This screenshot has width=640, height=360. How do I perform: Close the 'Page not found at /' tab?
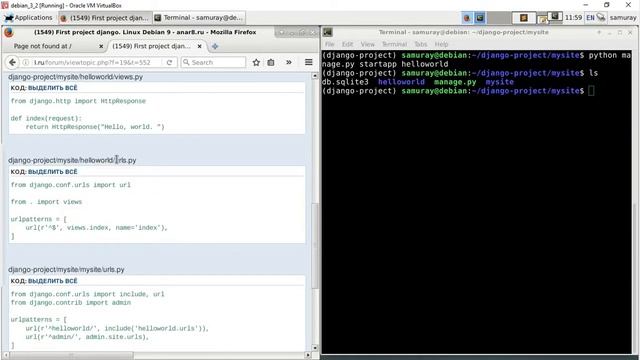coord(101,47)
